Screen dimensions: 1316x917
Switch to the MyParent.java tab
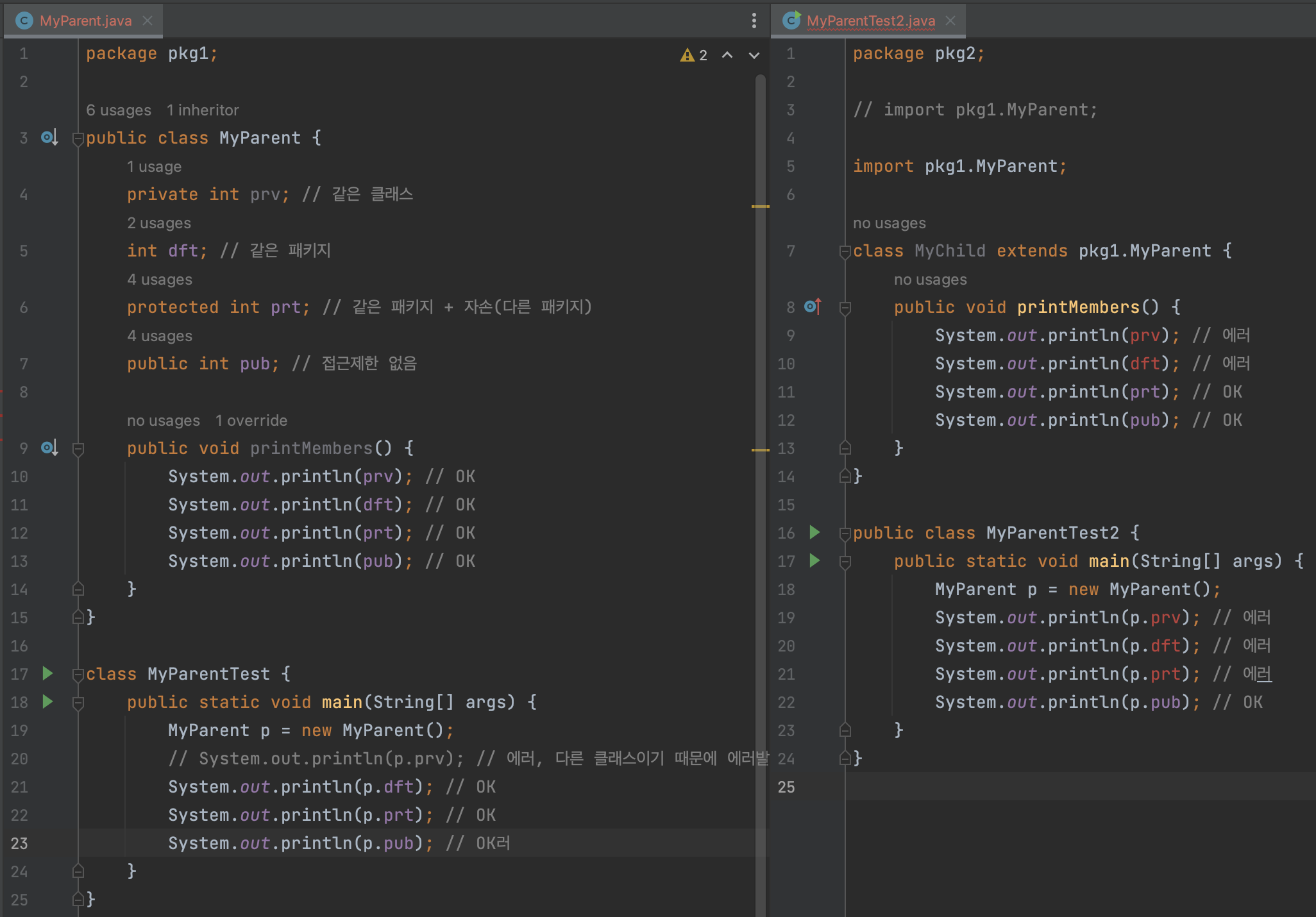click(x=85, y=21)
